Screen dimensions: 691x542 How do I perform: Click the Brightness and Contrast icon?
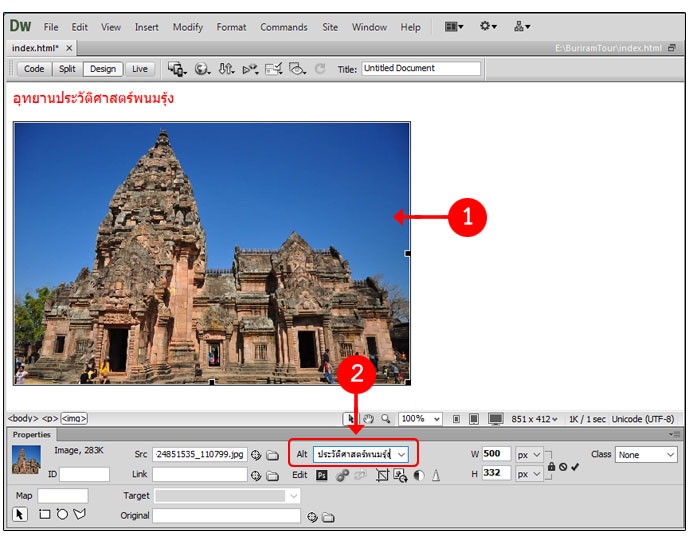[418, 475]
